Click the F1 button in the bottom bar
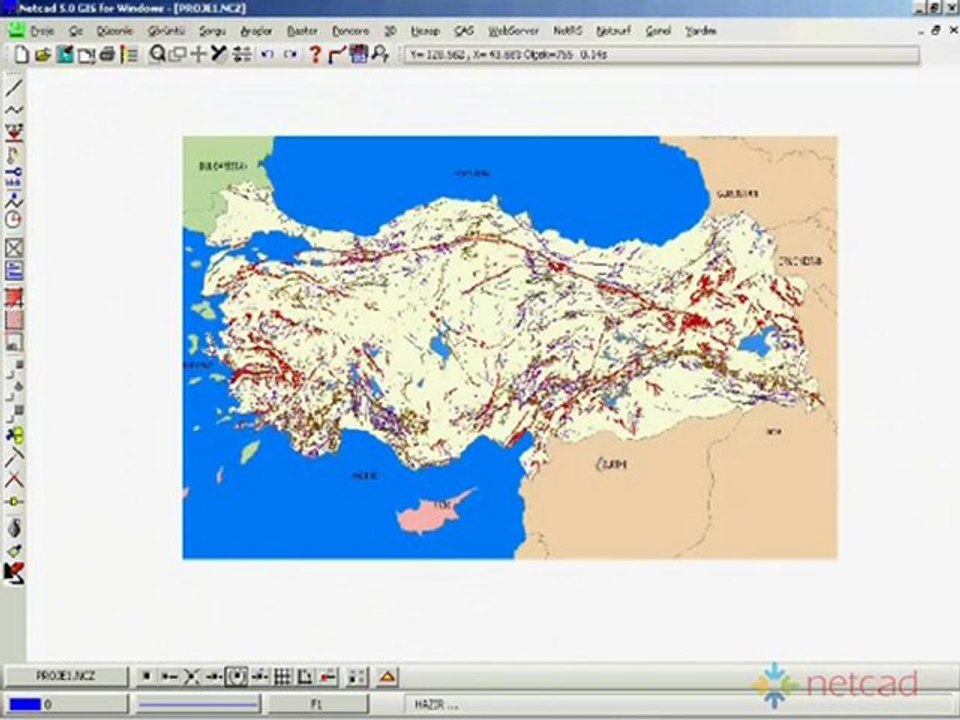The width and height of the screenshot is (960, 720). click(317, 705)
